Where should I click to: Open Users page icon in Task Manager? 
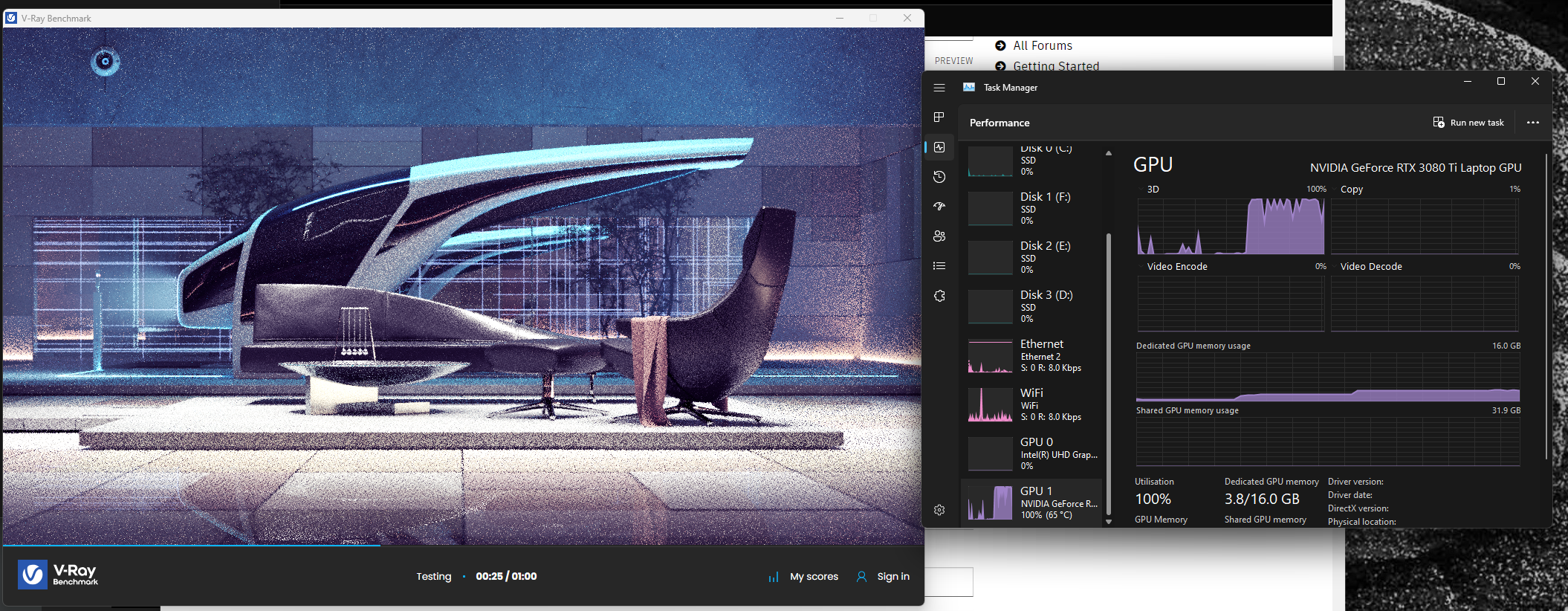click(x=939, y=236)
